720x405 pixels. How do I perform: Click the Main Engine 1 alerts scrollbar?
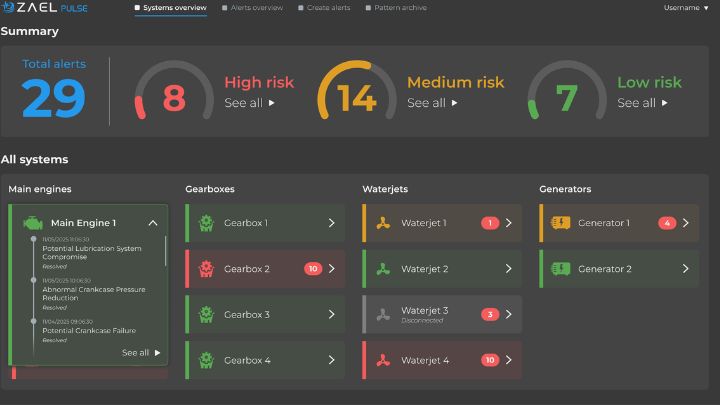166,250
